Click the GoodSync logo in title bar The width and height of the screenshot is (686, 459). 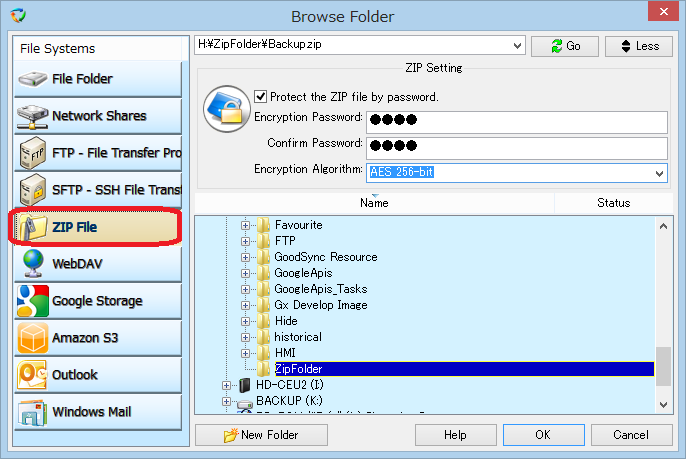pos(18,15)
